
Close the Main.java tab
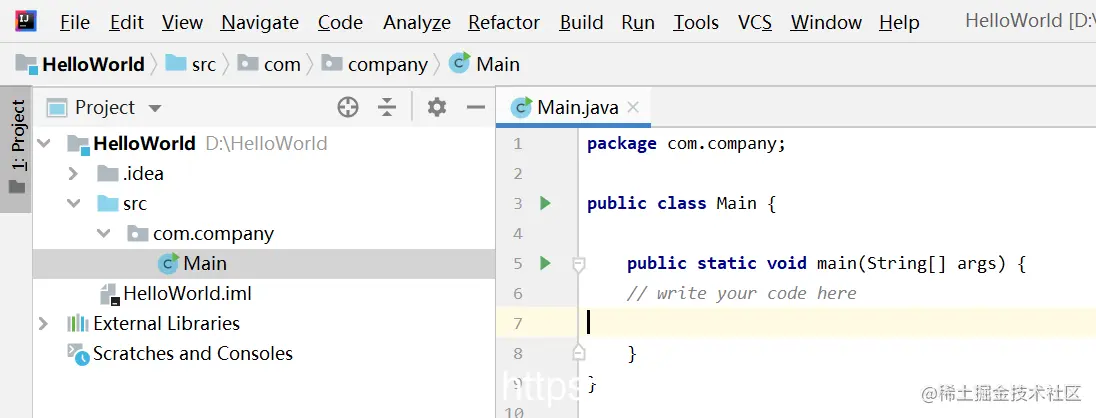pos(633,108)
